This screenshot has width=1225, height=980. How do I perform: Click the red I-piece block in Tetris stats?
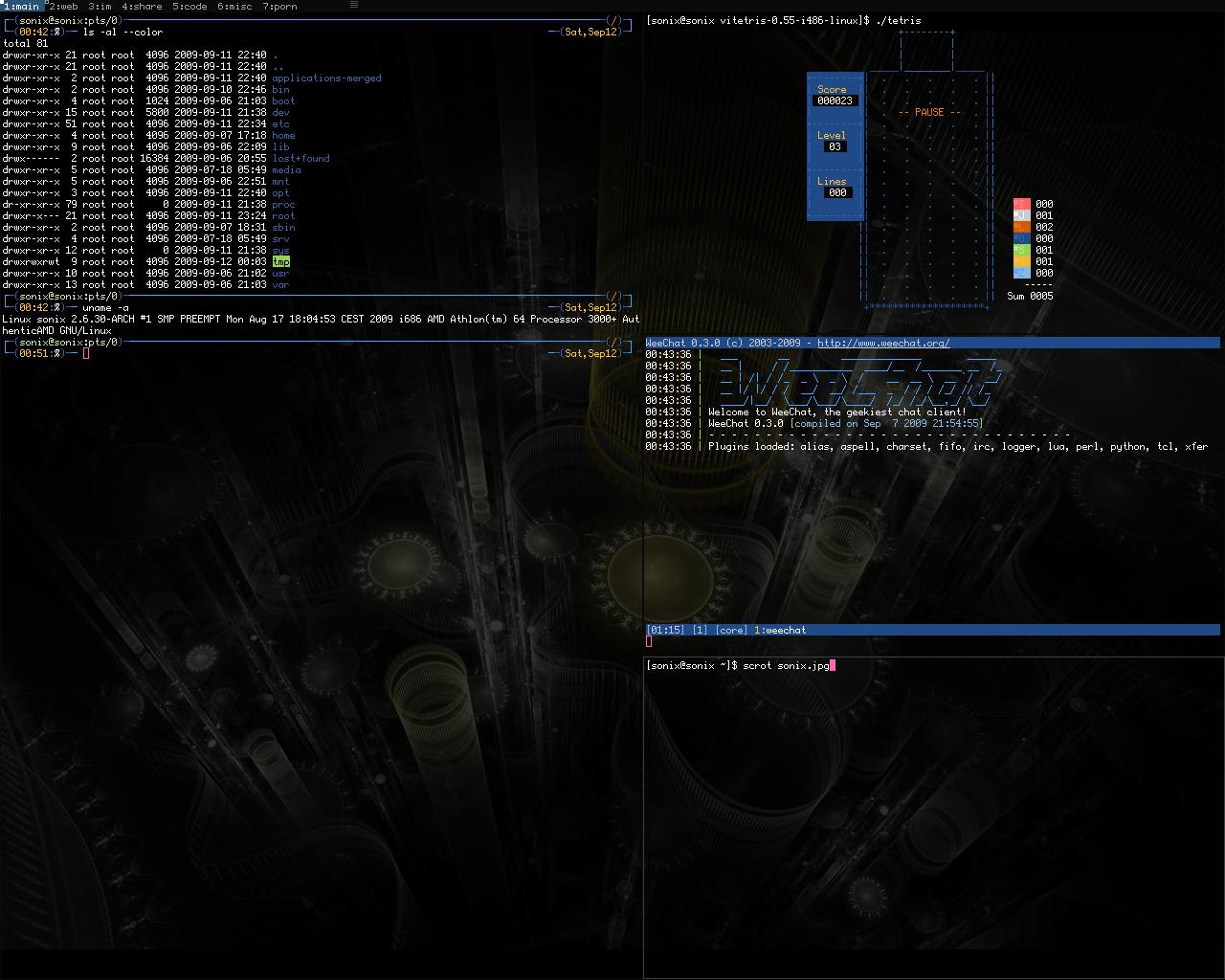click(x=1021, y=204)
